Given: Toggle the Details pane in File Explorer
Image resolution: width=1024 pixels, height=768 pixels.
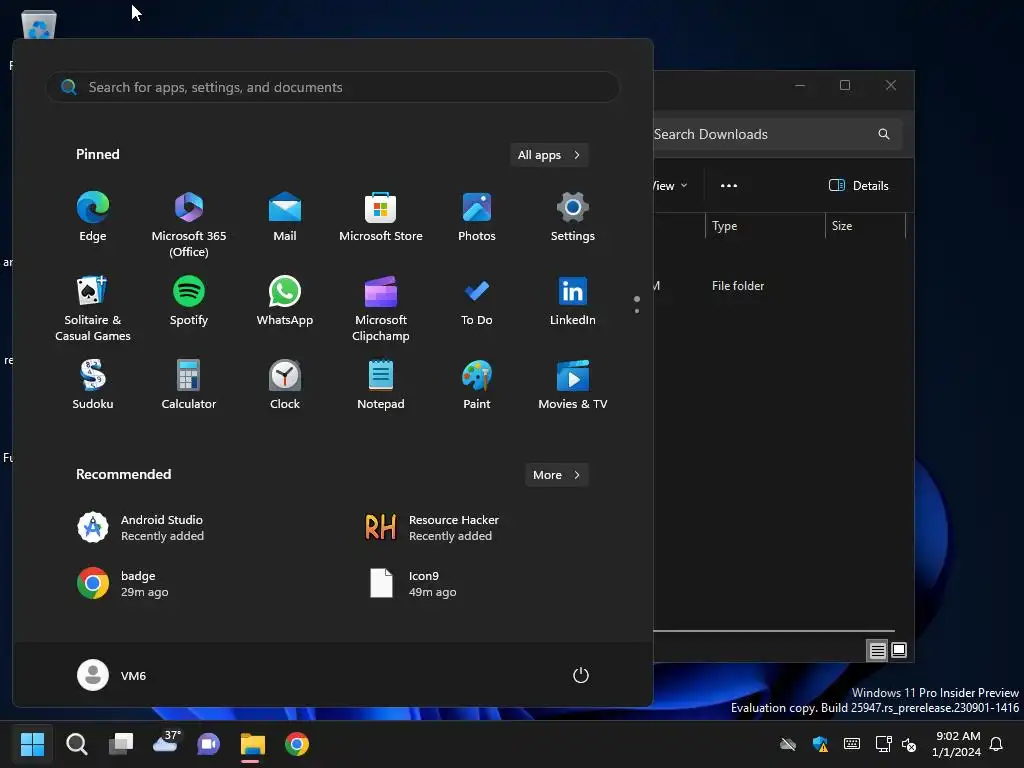Looking at the screenshot, I should pos(859,186).
